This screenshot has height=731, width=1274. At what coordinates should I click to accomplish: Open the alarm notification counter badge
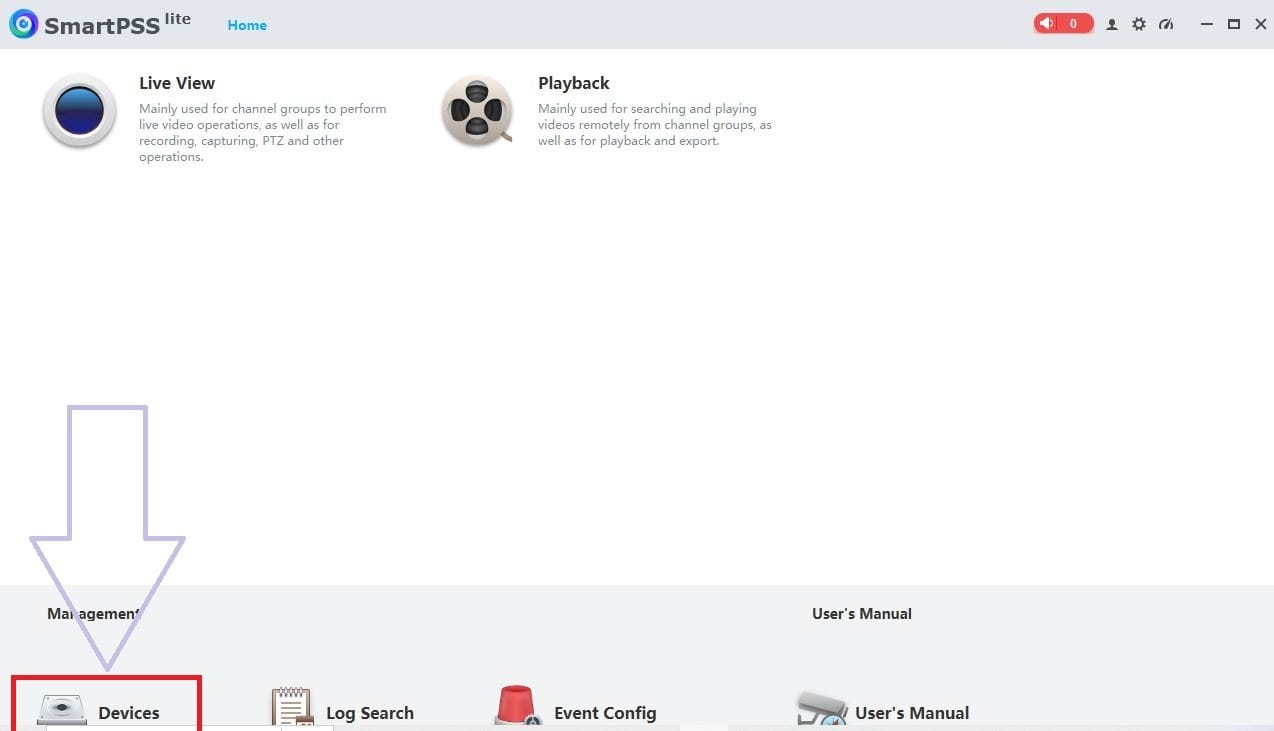pos(1071,22)
